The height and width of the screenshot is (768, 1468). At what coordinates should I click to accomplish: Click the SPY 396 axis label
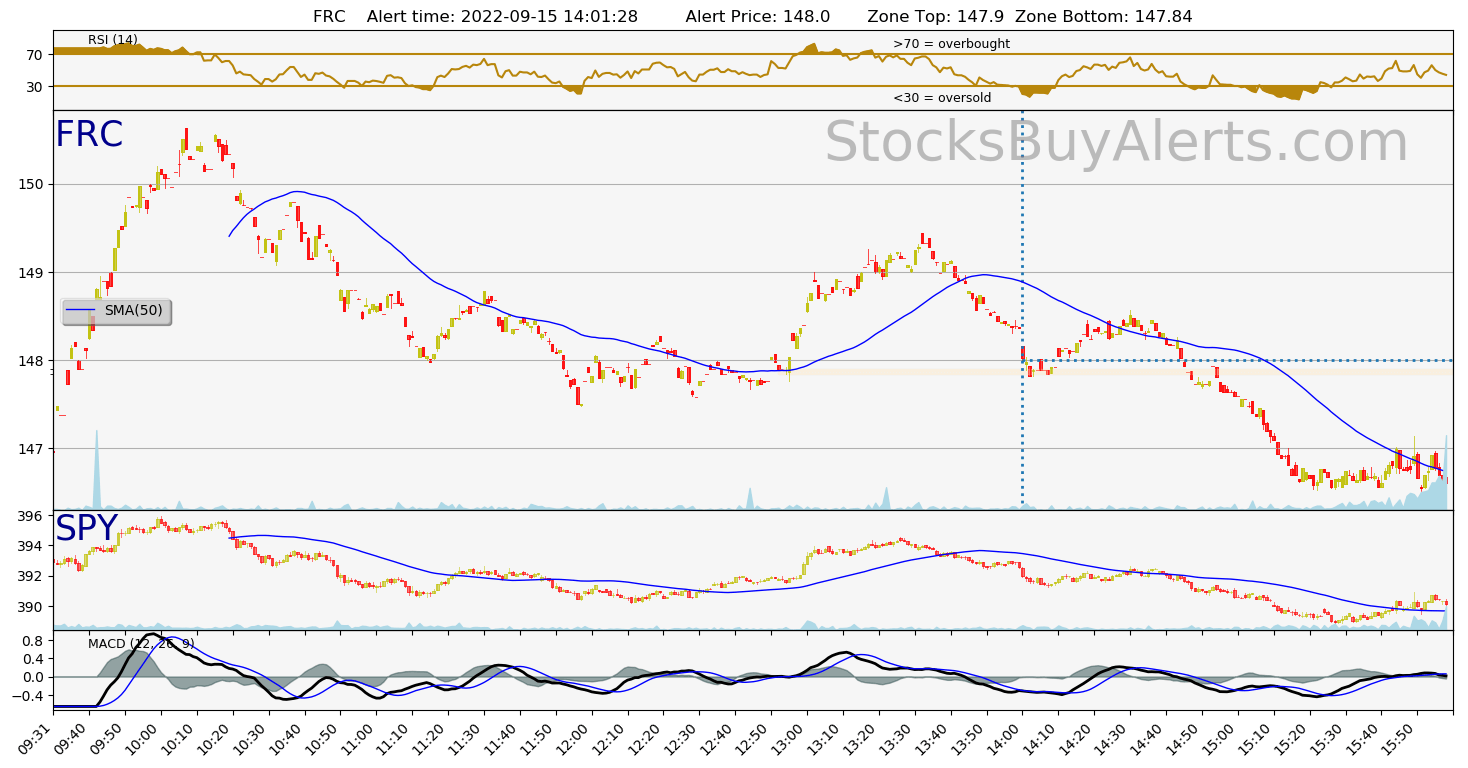(x=30, y=516)
